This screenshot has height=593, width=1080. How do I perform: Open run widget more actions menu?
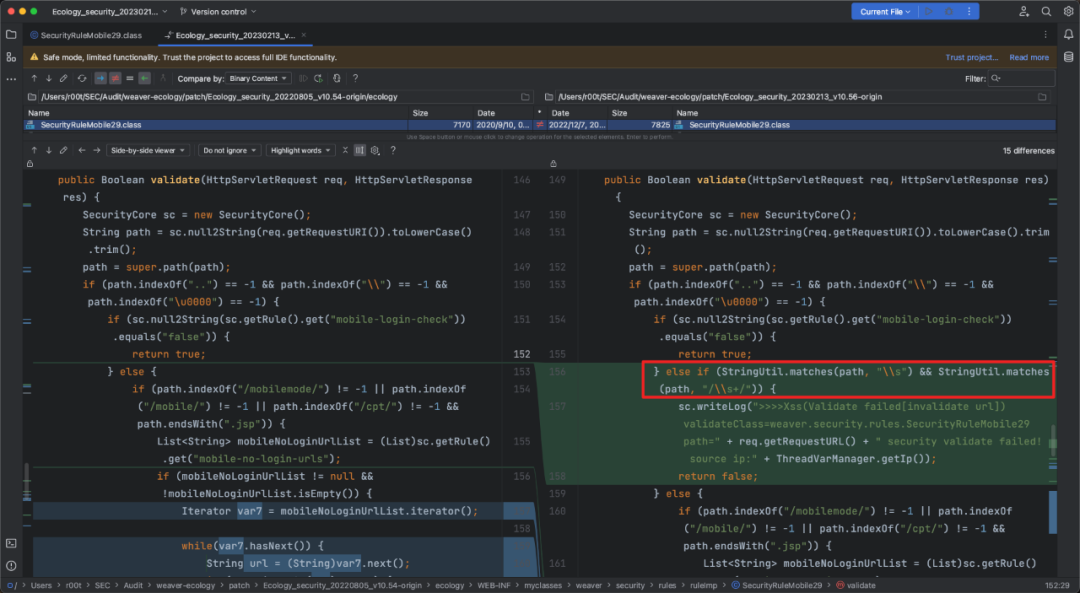pos(969,12)
